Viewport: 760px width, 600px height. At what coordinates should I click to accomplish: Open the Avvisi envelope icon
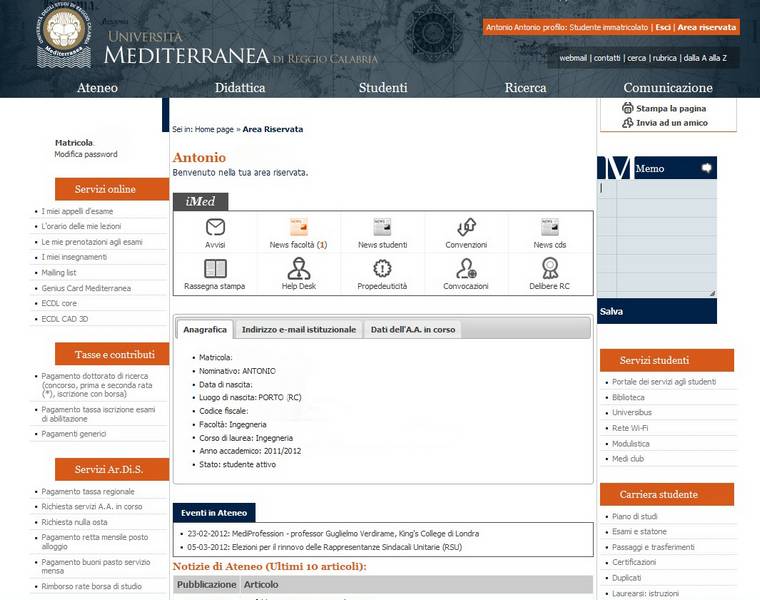[215, 227]
